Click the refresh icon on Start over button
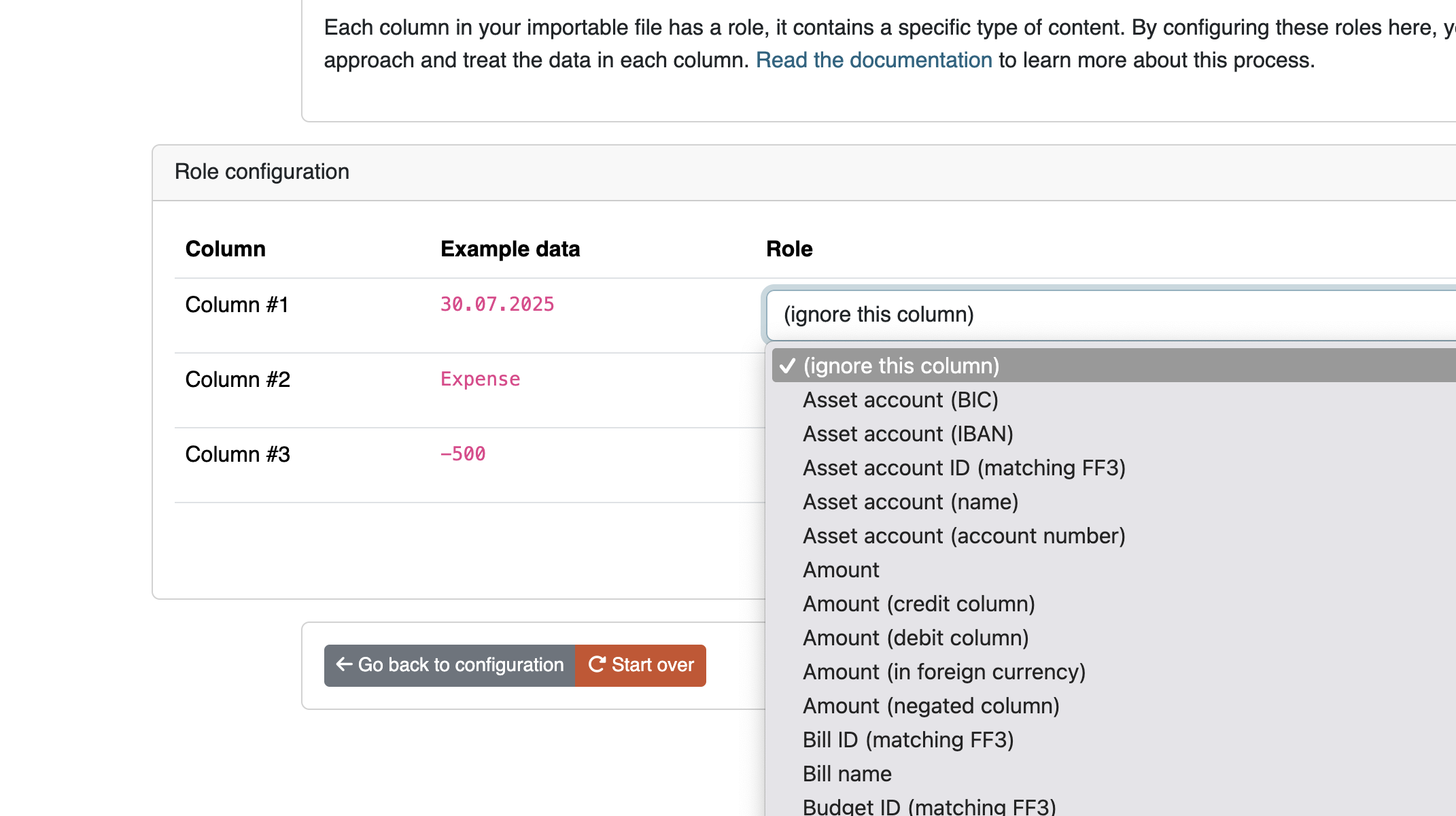1456x816 pixels. tap(597, 665)
